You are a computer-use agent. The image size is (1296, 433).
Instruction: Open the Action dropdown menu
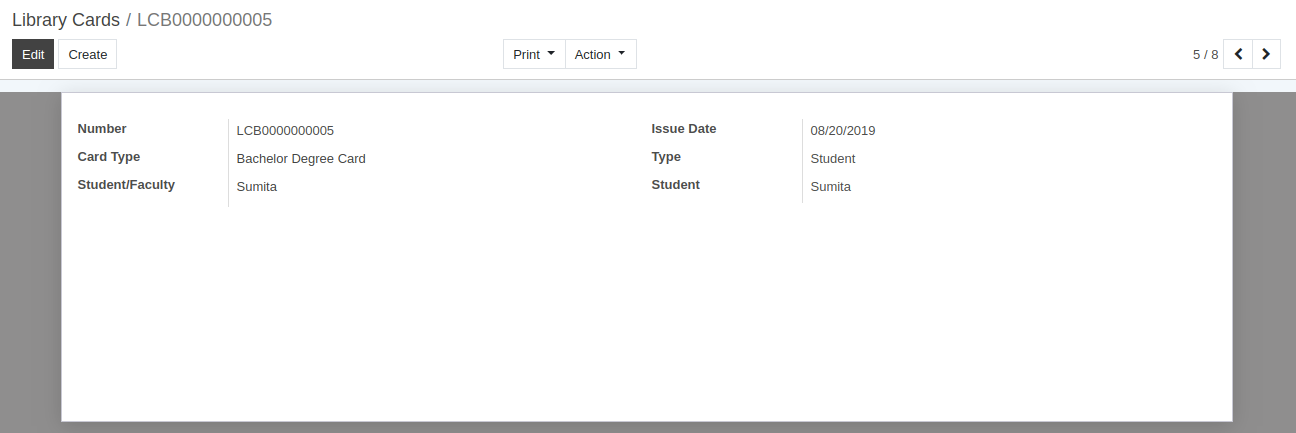(x=601, y=54)
